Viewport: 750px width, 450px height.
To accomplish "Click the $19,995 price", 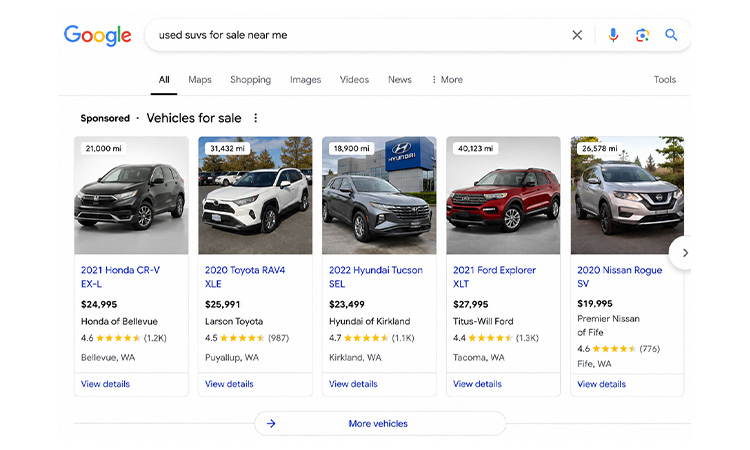I will tap(595, 303).
